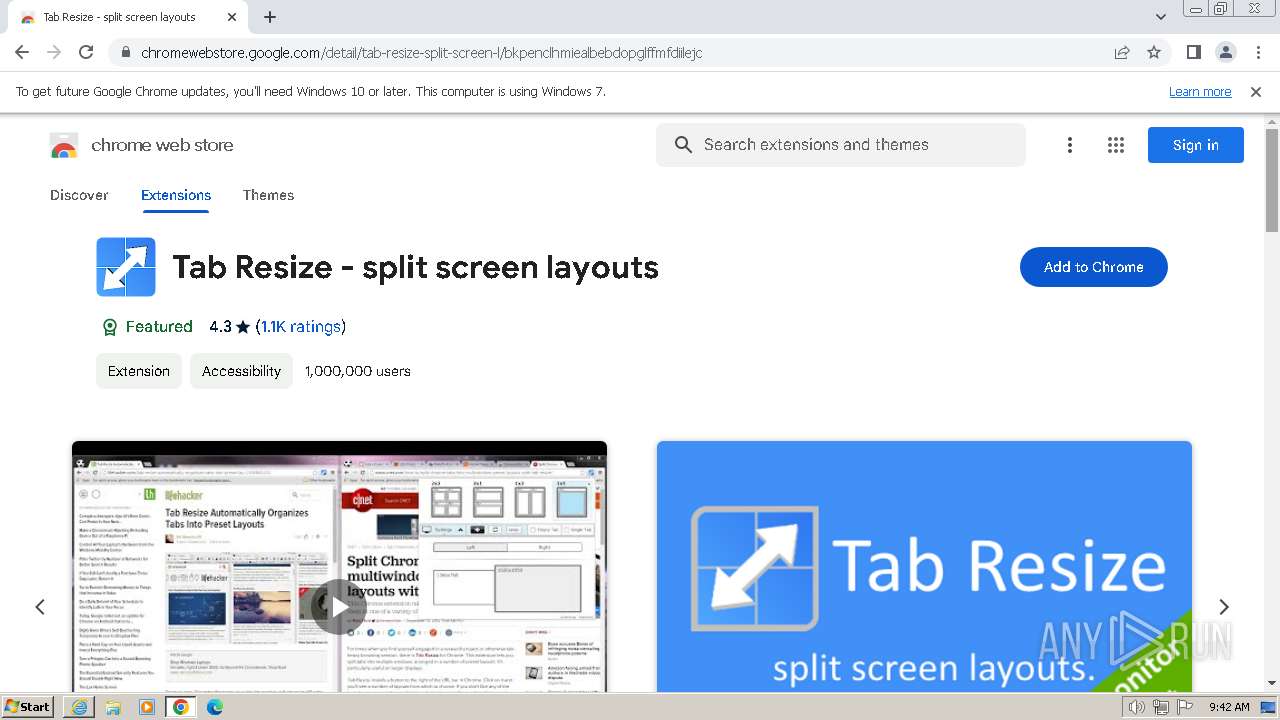Open Microsoft Edge from the taskbar

[x=215, y=707]
